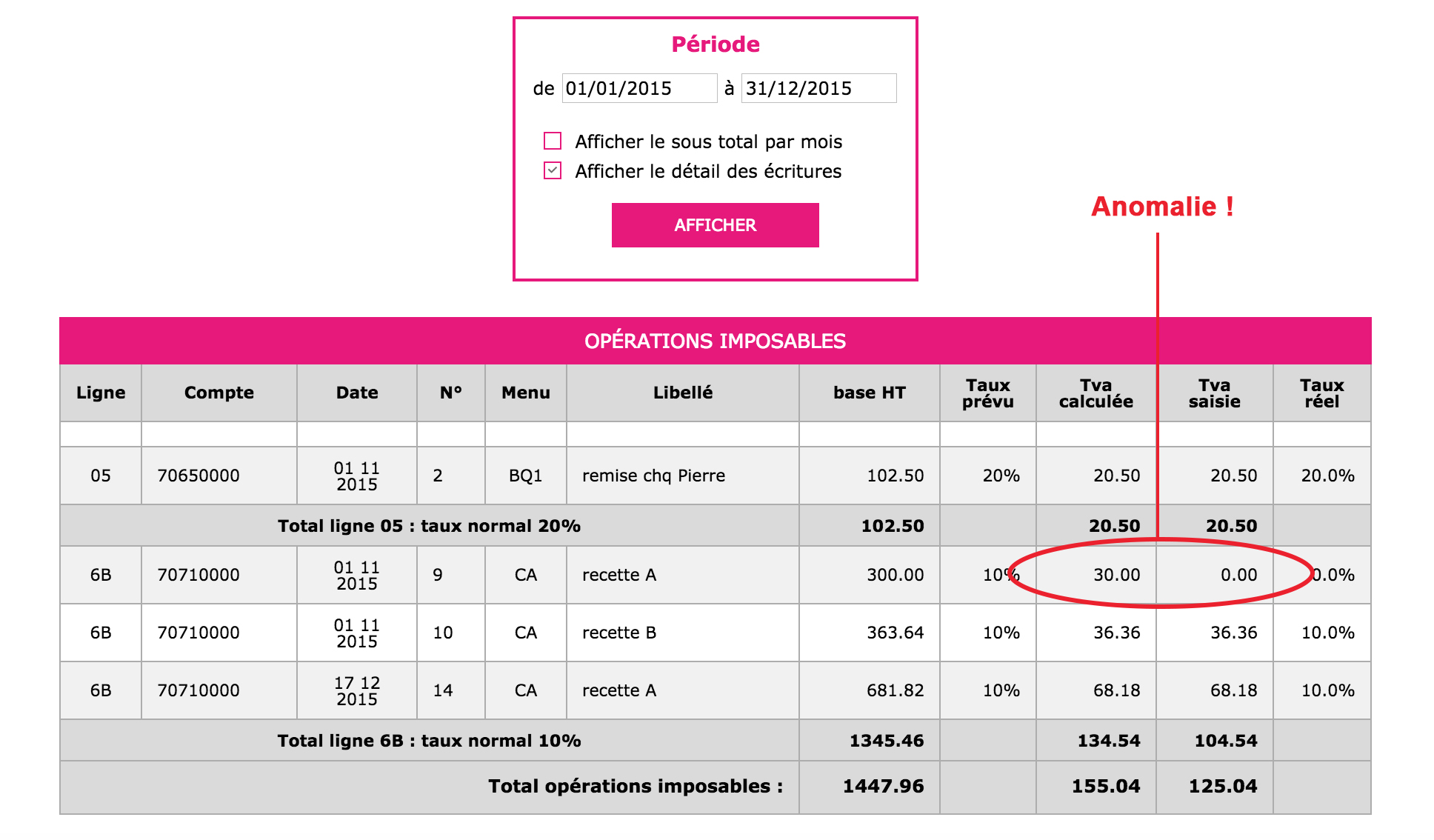1434x840 pixels.
Task: Click the Total opérations imposables row
Action: pos(716,787)
